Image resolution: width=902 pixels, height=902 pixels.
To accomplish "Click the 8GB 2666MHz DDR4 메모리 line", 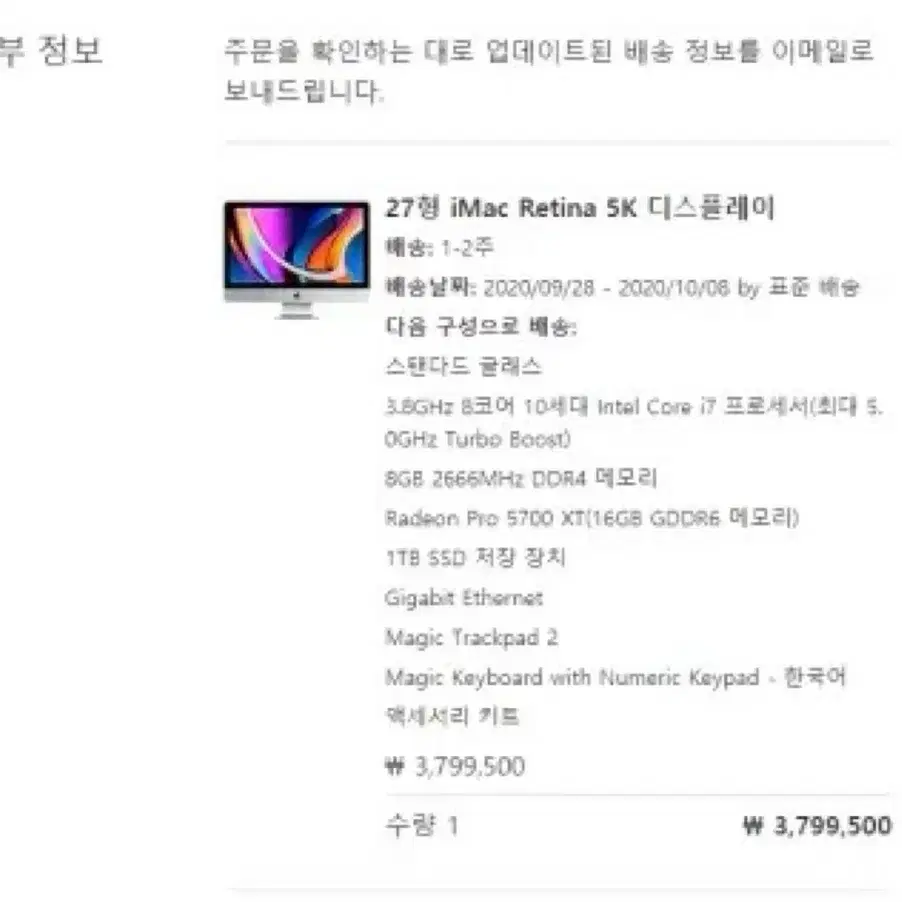I will click(x=521, y=478).
